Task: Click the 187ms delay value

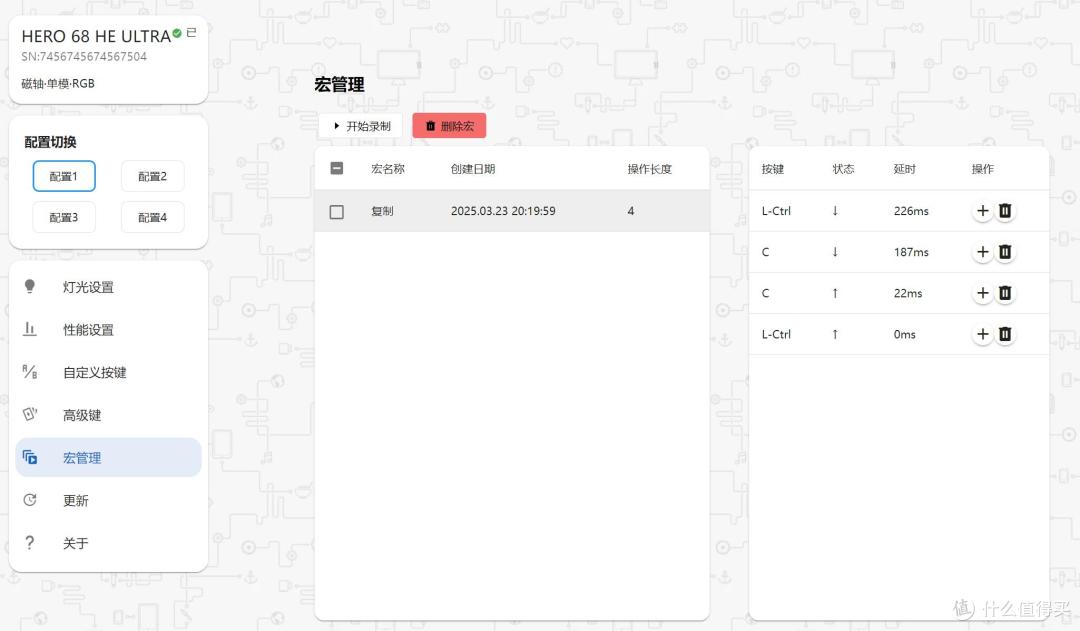Action: pyautogui.click(x=911, y=252)
